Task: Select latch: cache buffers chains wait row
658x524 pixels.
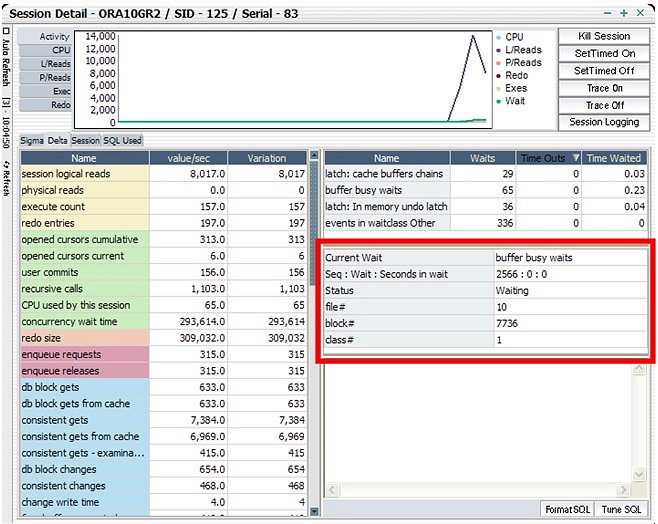Action: [486, 174]
